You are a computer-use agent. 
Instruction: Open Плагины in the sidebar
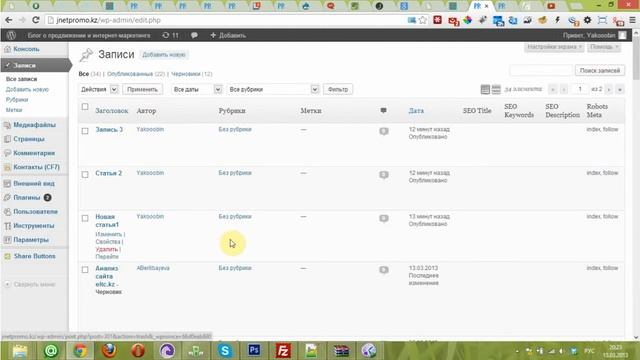(27, 198)
